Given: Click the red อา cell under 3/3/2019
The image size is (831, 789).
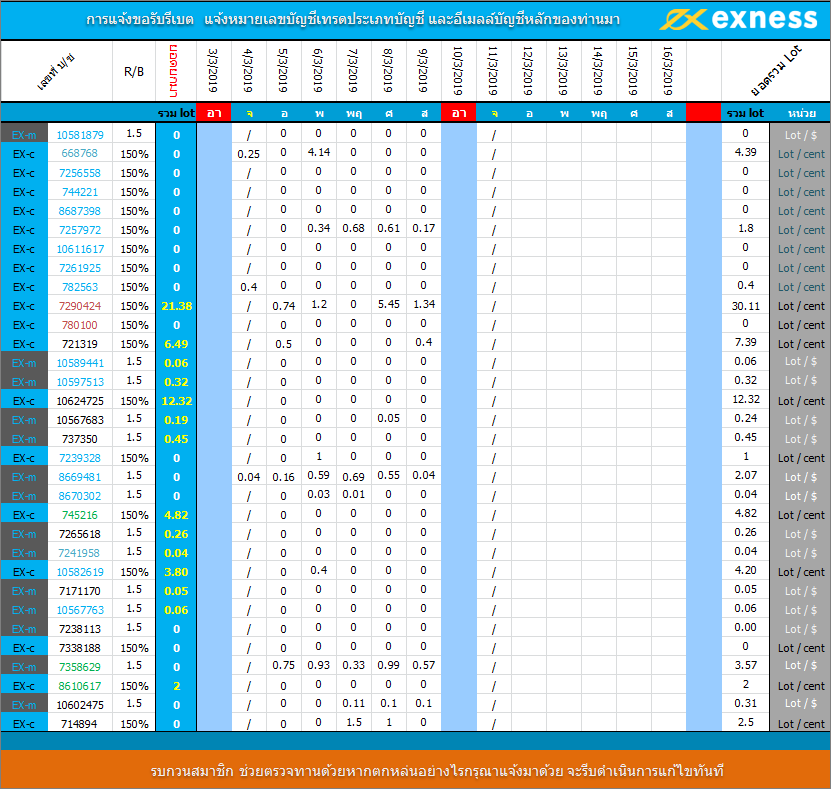Looking at the screenshot, I should tap(213, 113).
